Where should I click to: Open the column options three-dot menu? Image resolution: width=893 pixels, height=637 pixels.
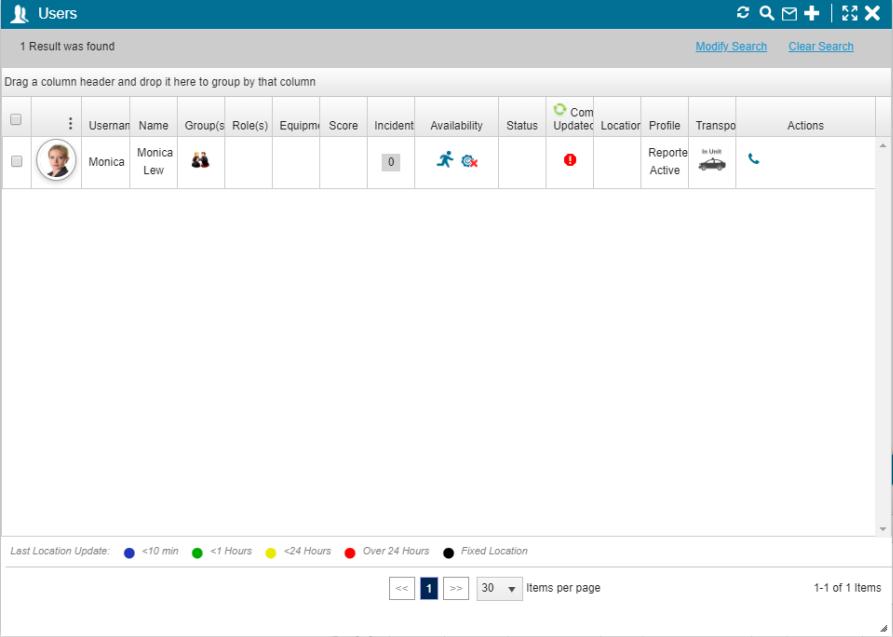point(70,123)
